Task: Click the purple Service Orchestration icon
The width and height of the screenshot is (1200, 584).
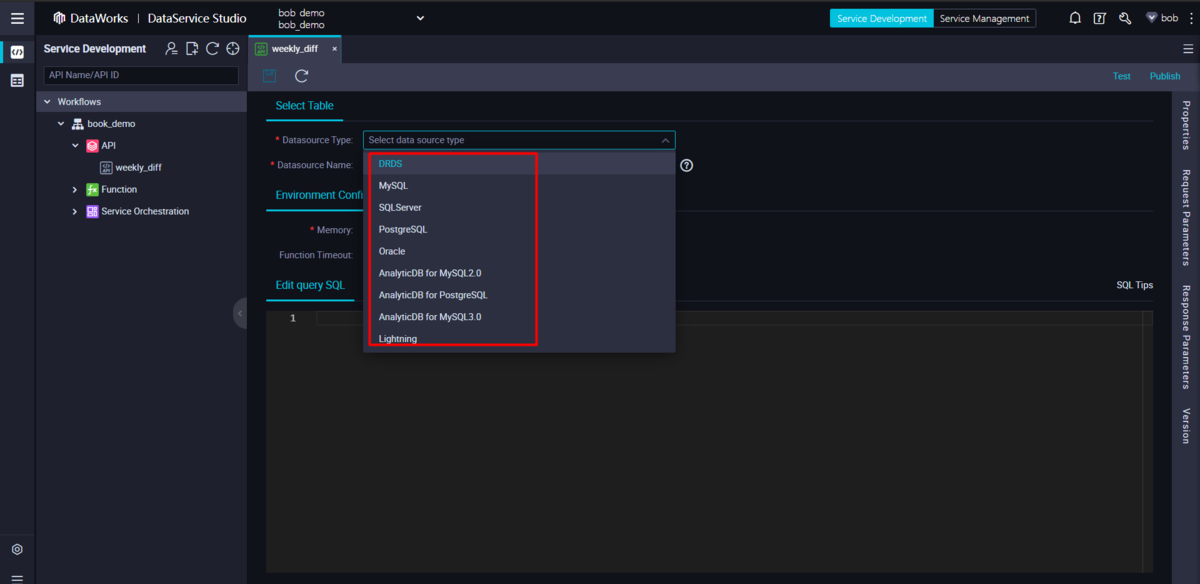Action: (92, 212)
